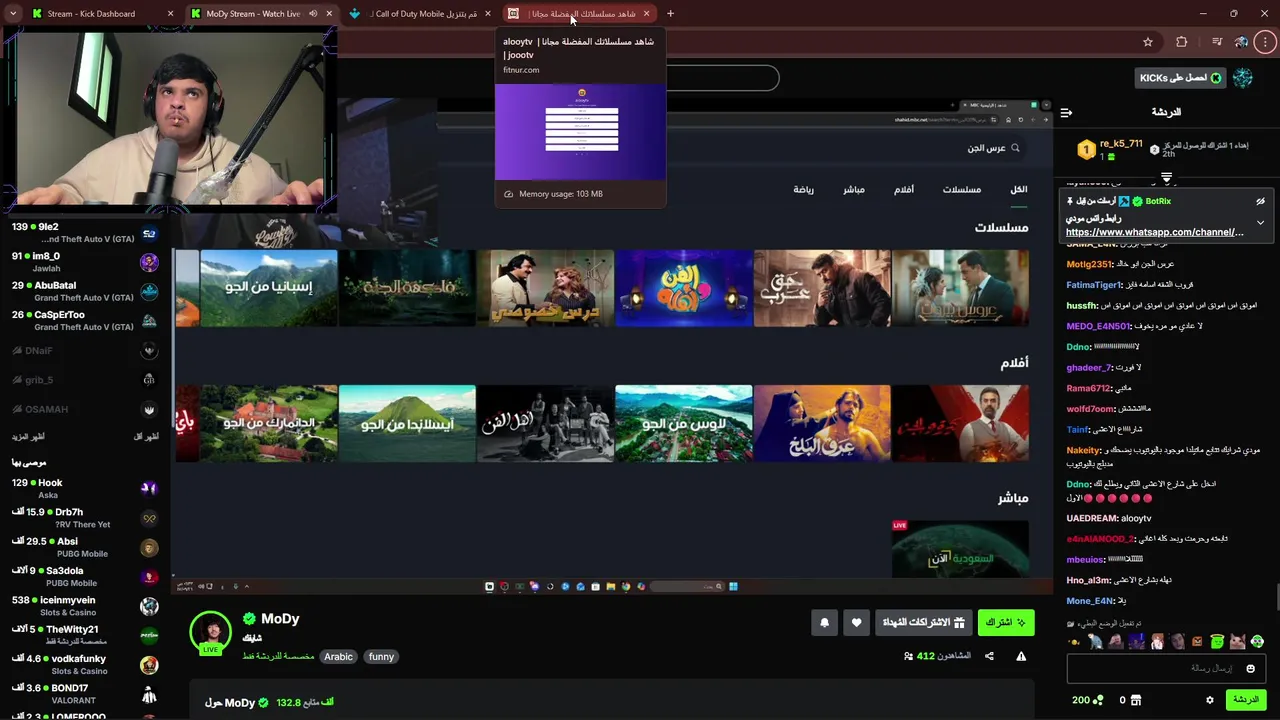The height and width of the screenshot is (720, 1280).
Task: Click the MoDy stream video player
Action: [x=612, y=345]
